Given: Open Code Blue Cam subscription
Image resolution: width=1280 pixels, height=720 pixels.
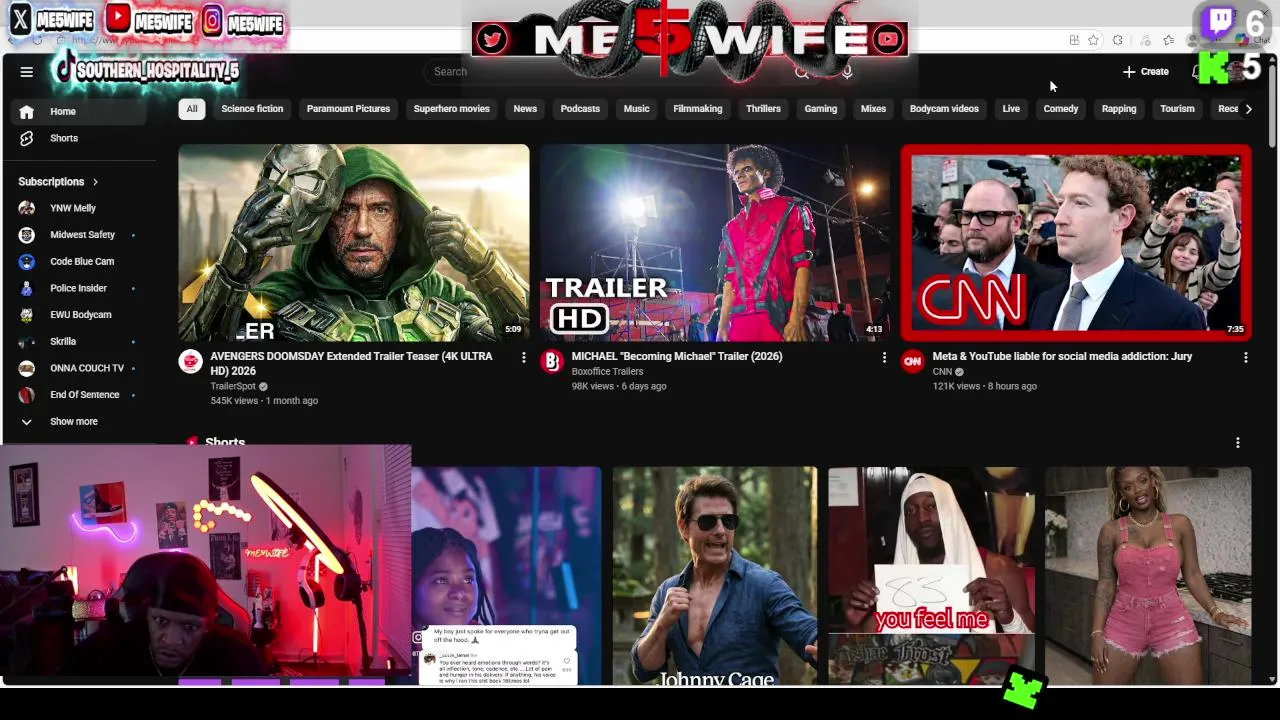Looking at the screenshot, I should pyautogui.click(x=82, y=262).
